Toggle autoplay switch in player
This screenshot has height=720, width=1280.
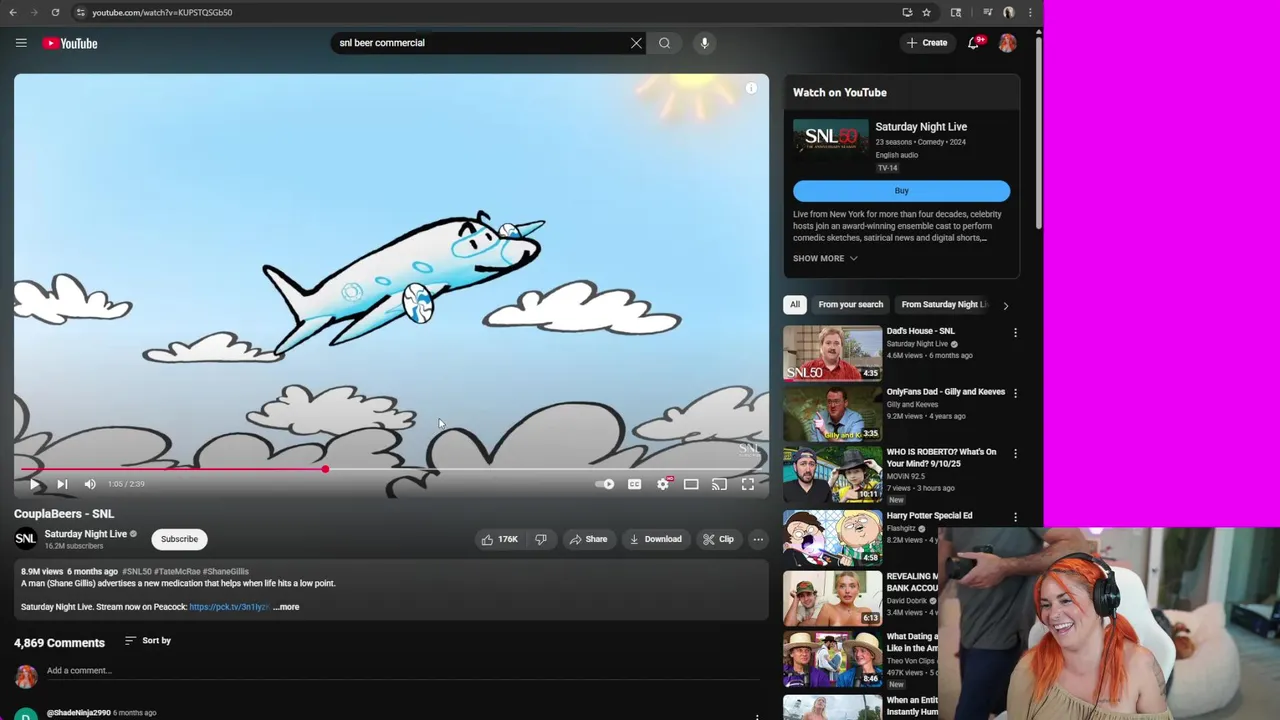click(x=605, y=484)
